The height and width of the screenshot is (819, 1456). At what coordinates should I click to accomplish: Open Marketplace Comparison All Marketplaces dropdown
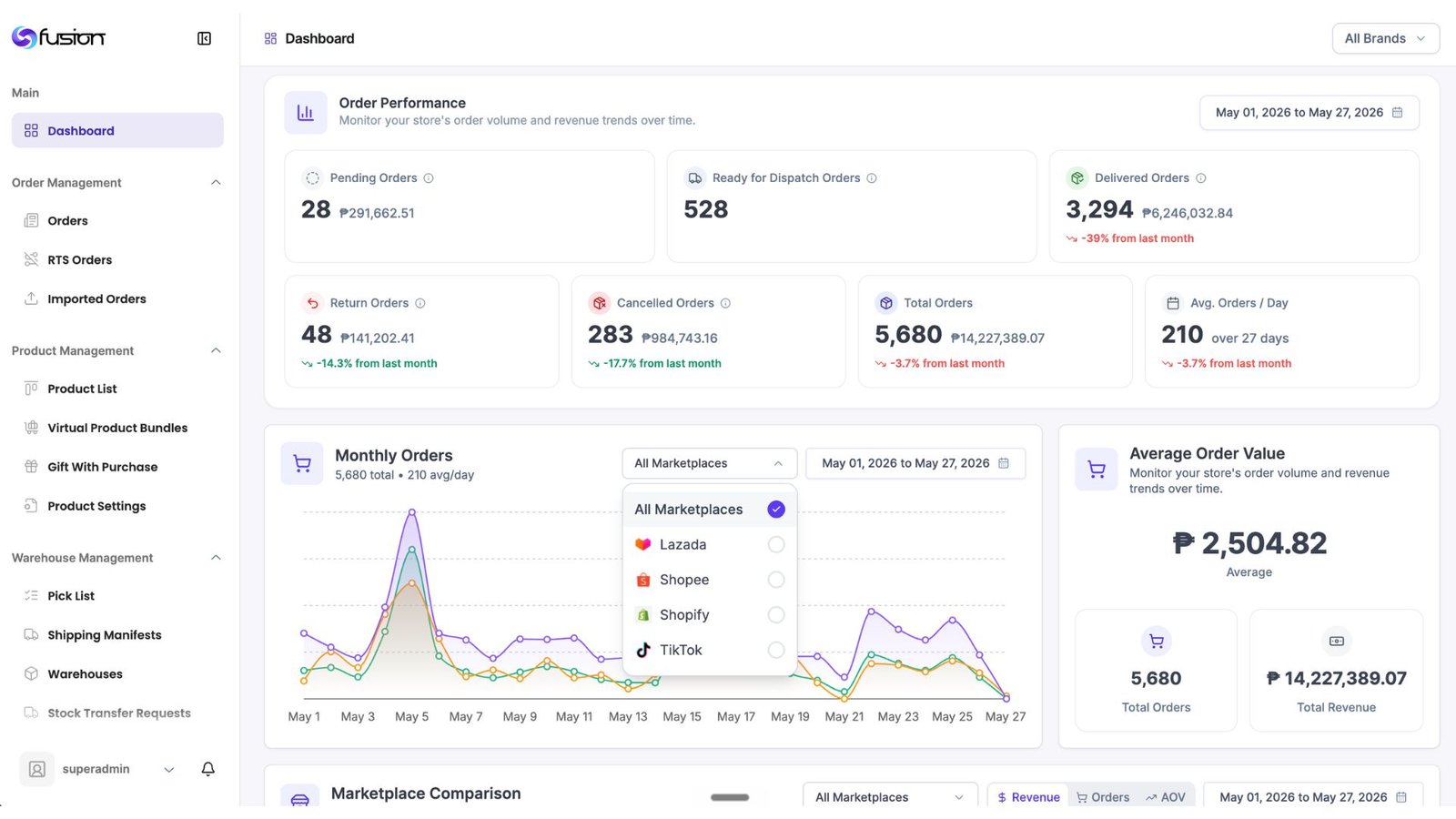pos(890,796)
